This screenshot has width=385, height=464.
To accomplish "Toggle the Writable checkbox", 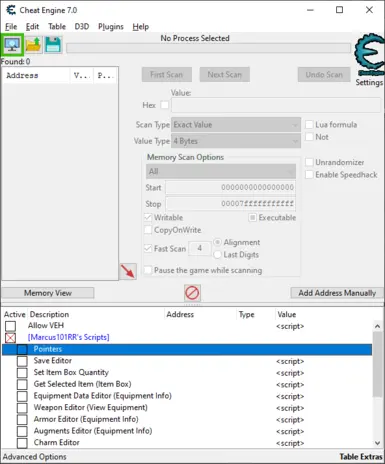I will coord(148,218).
